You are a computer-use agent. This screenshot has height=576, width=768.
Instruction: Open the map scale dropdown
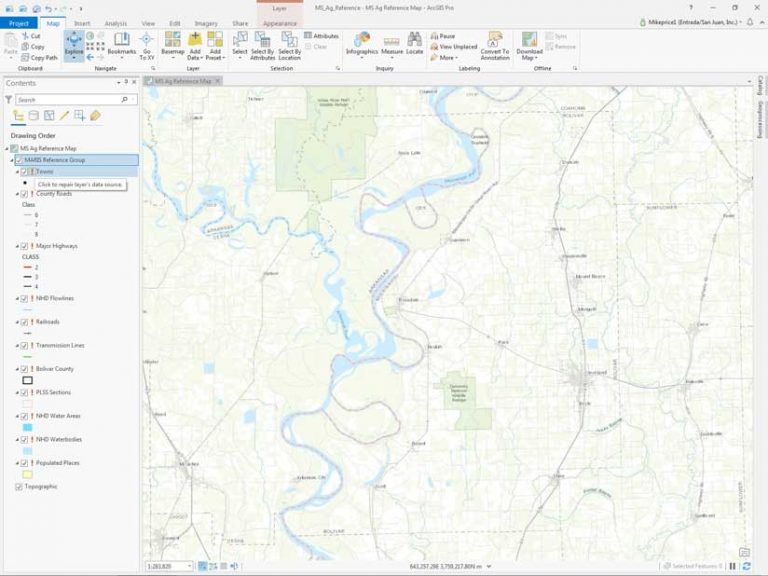pos(189,566)
